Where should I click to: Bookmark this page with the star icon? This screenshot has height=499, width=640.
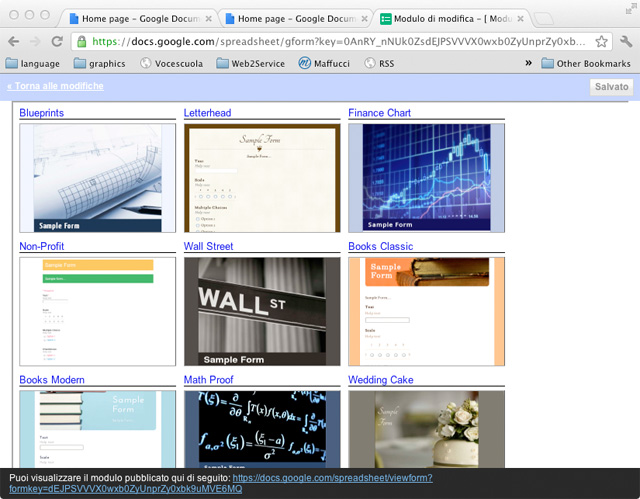[601, 42]
